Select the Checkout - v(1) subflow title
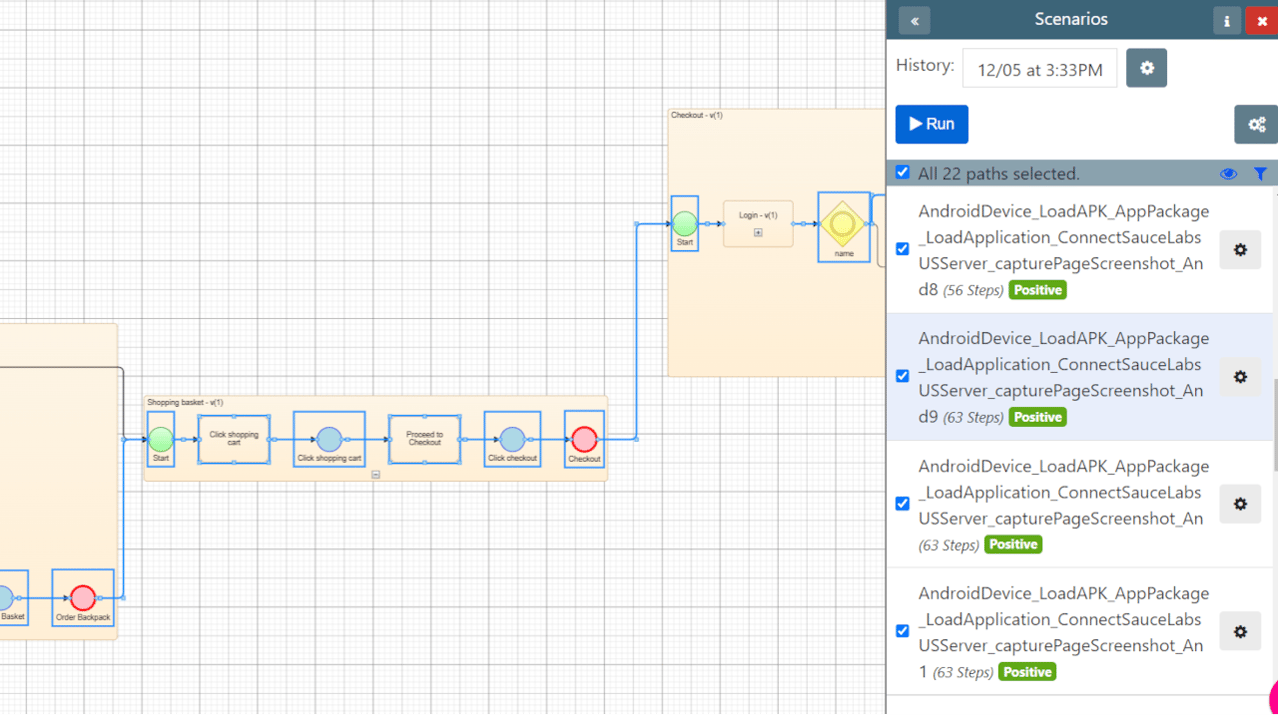 [697, 115]
